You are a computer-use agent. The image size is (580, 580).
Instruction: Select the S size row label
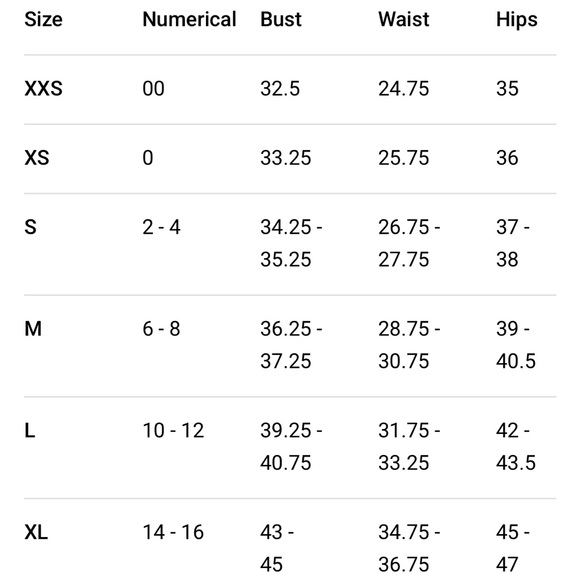click(x=30, y=227)
